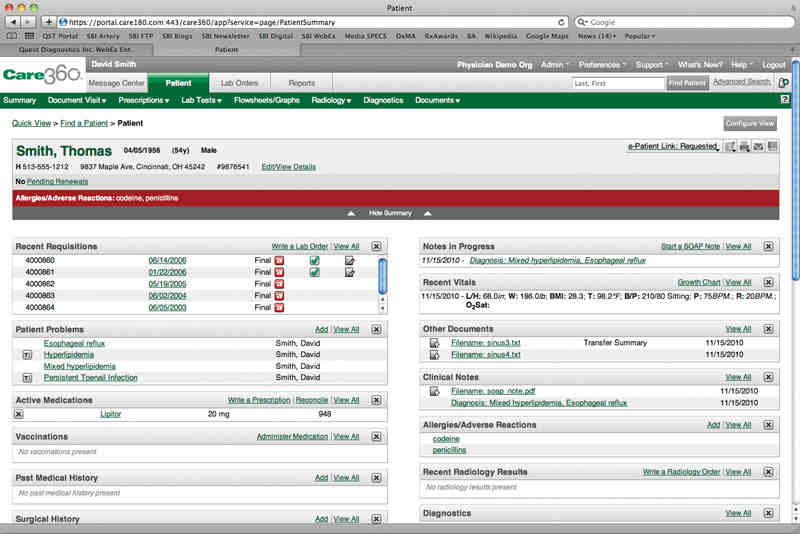The height and width of the screenshot is (534, 800).
Task: Select Diagnostics in the green menu bar
Action: (x=383, y=100)
